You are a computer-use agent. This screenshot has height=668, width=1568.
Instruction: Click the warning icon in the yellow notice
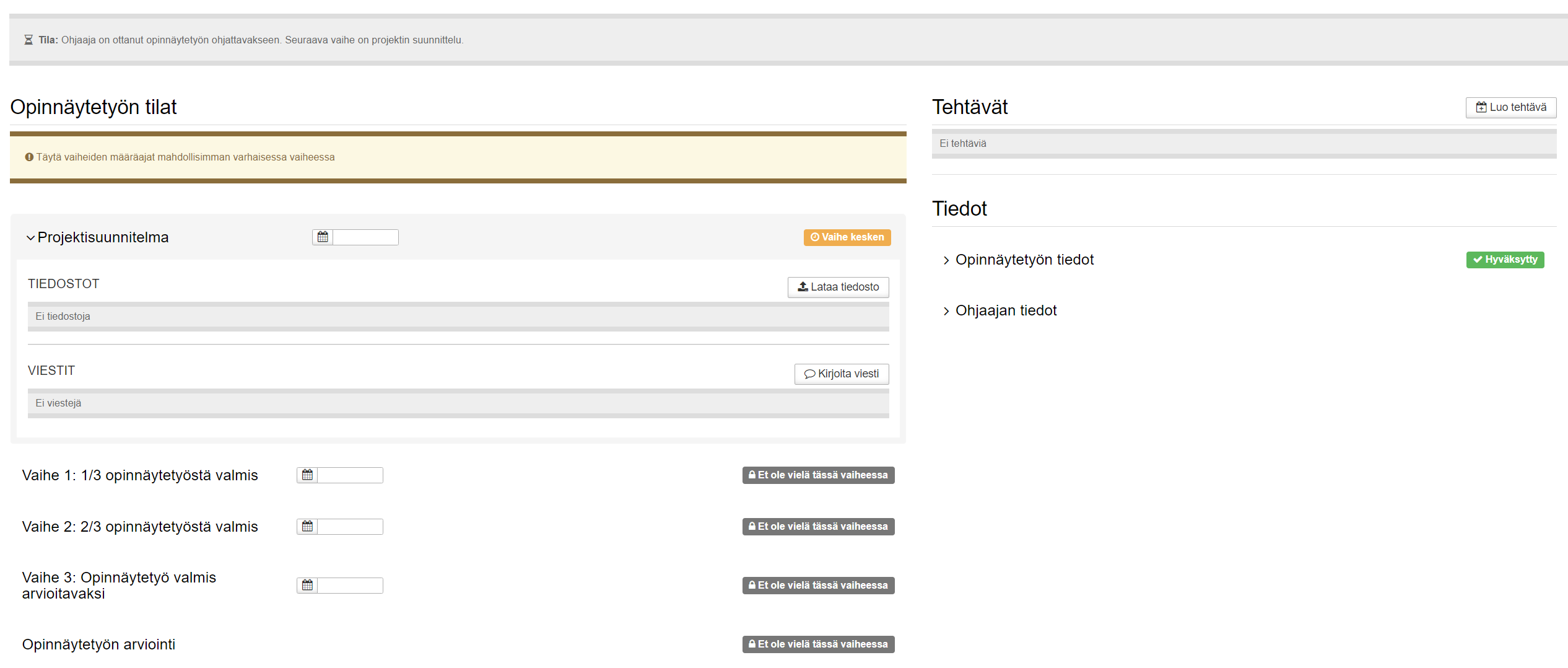(29, 157)
